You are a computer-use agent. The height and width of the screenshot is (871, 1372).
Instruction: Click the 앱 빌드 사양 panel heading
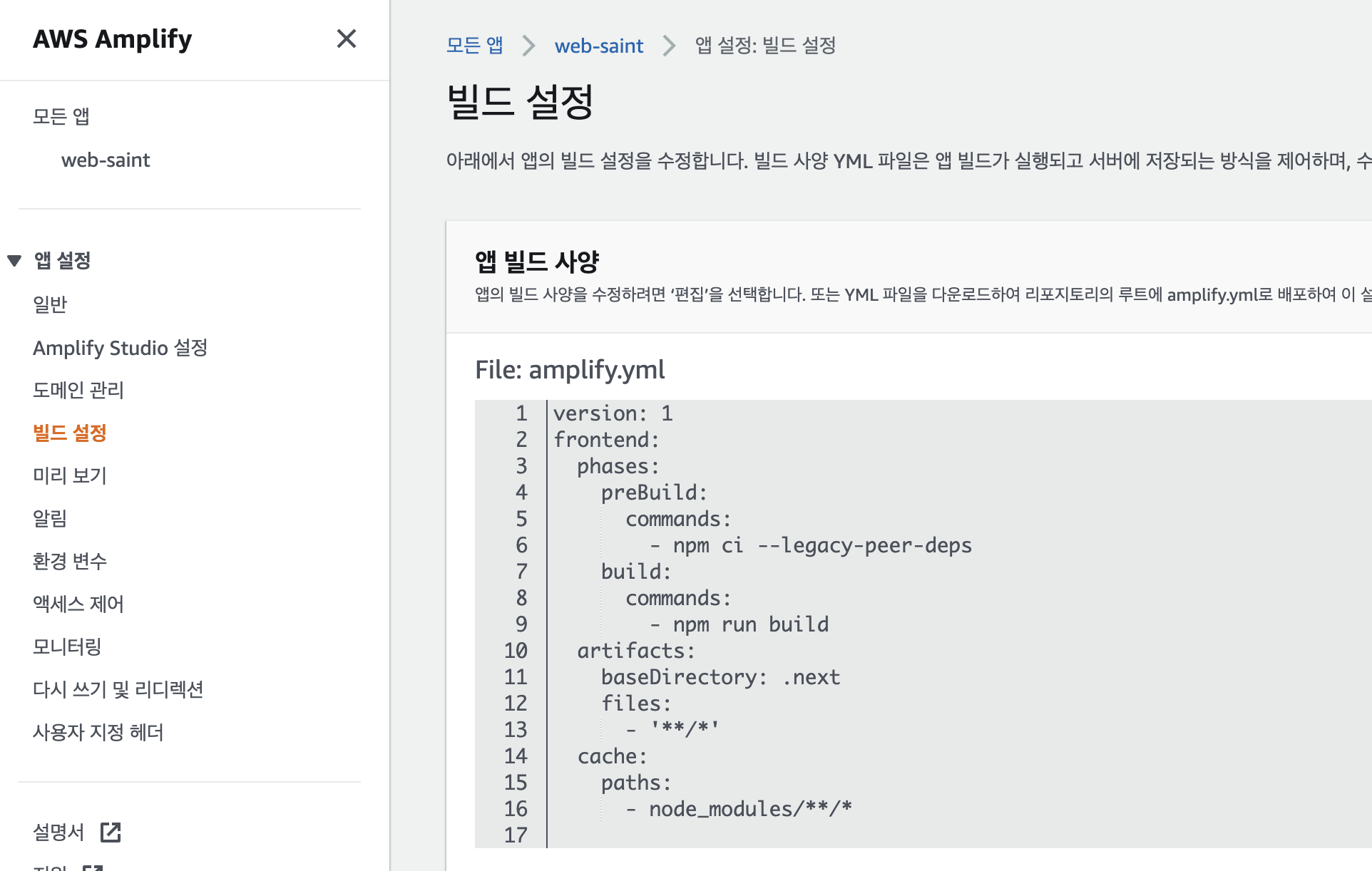[537, 262]
